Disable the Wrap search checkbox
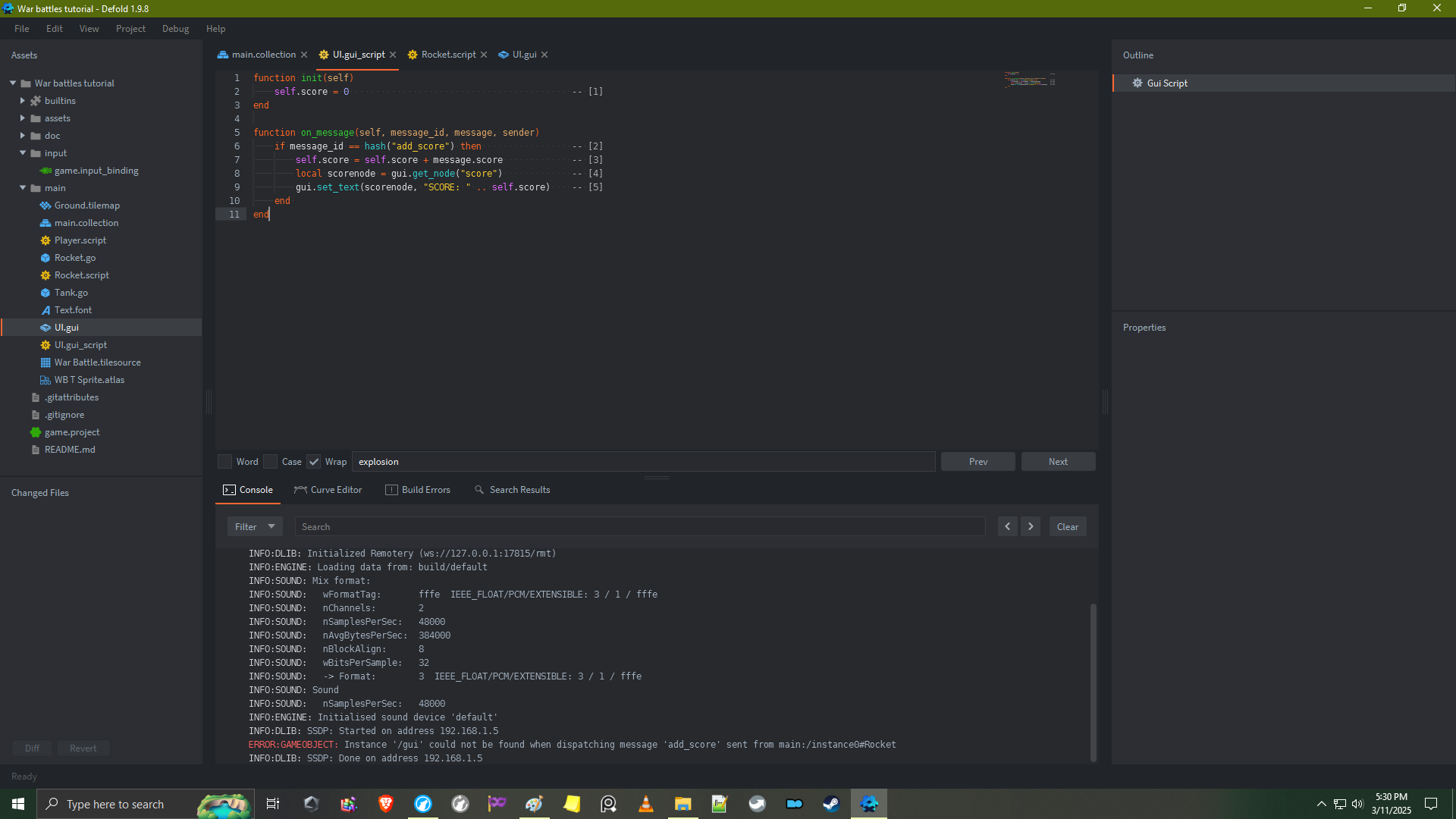 pos(314,462)
